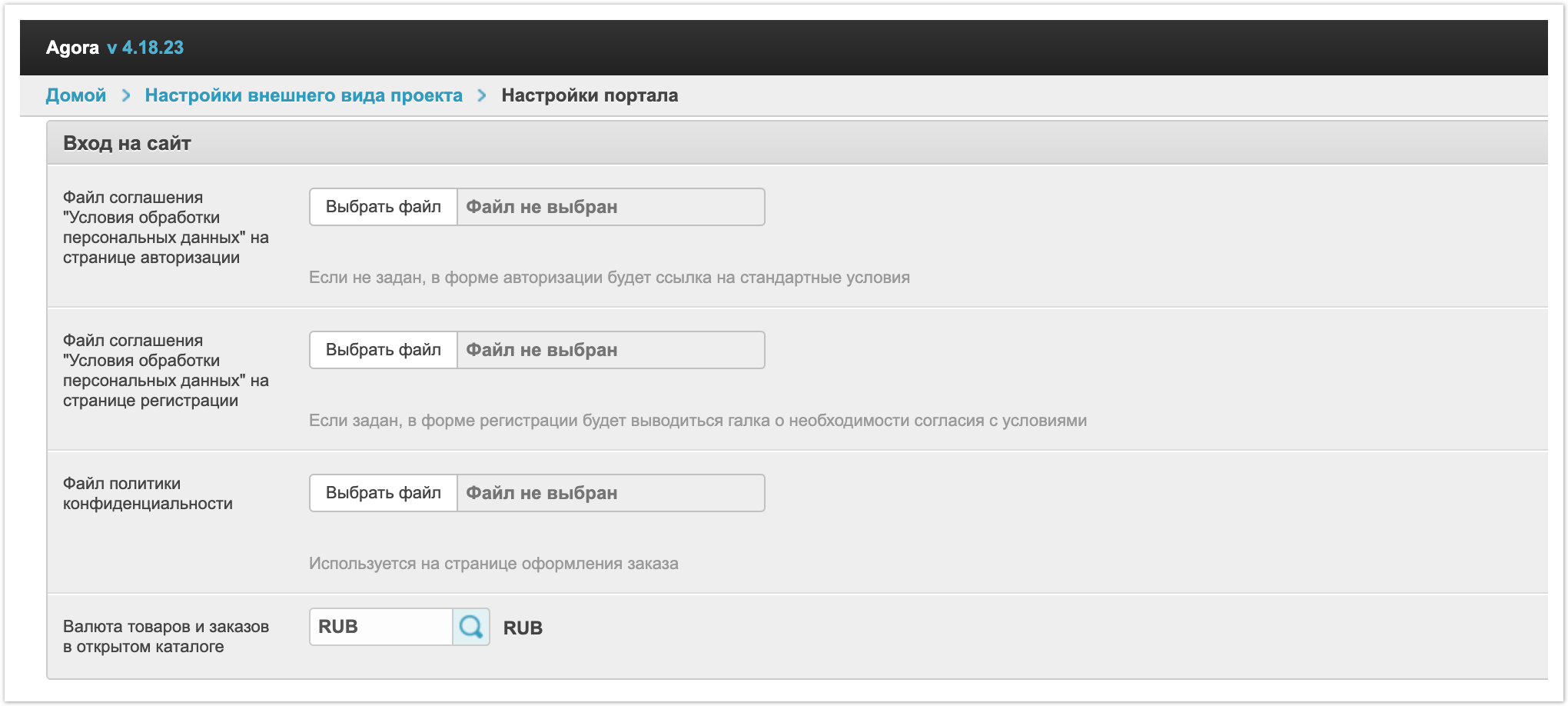Click the breadcrumb chevron before Настройки портала
1568x706 pixels.
pos(482,95)
